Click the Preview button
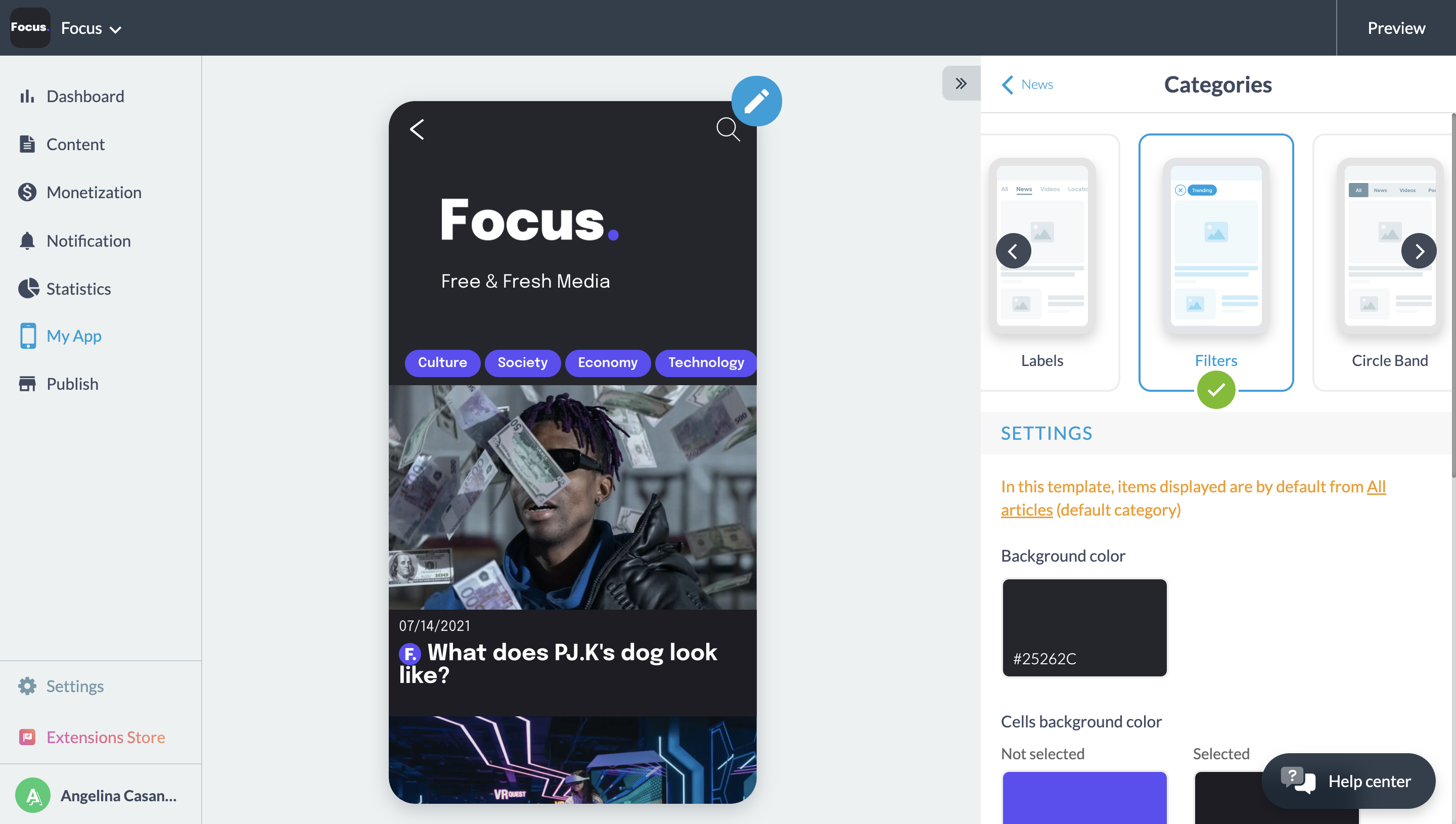 (x=1395, y=28)
